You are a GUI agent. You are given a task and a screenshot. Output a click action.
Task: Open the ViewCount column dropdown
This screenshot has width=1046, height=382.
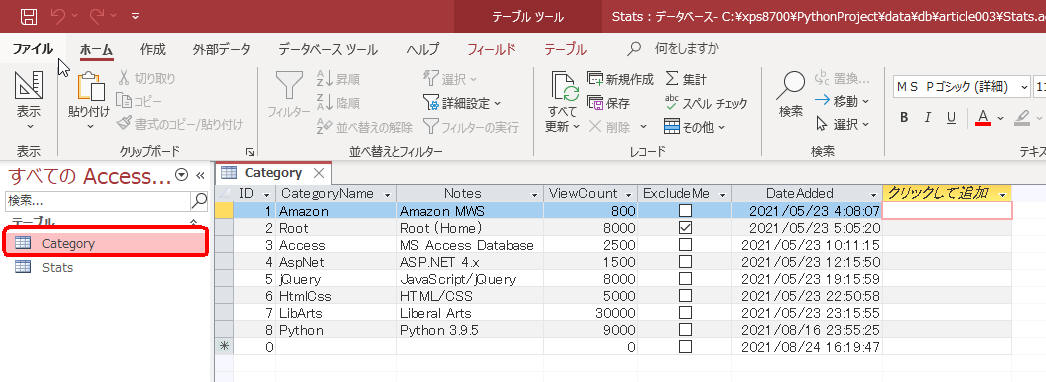[628, 194]
